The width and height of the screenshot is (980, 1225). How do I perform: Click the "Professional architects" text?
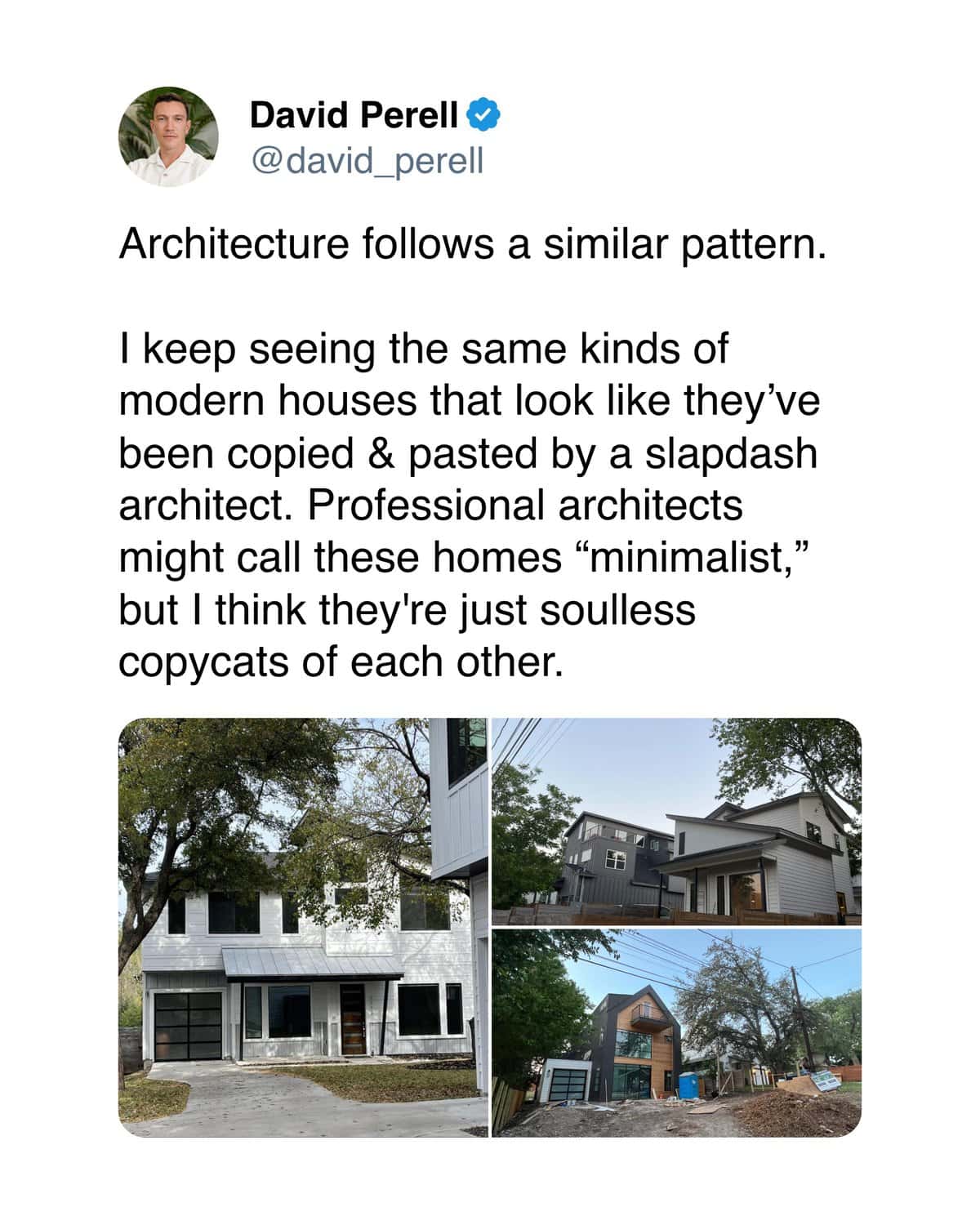pos(525,506)
